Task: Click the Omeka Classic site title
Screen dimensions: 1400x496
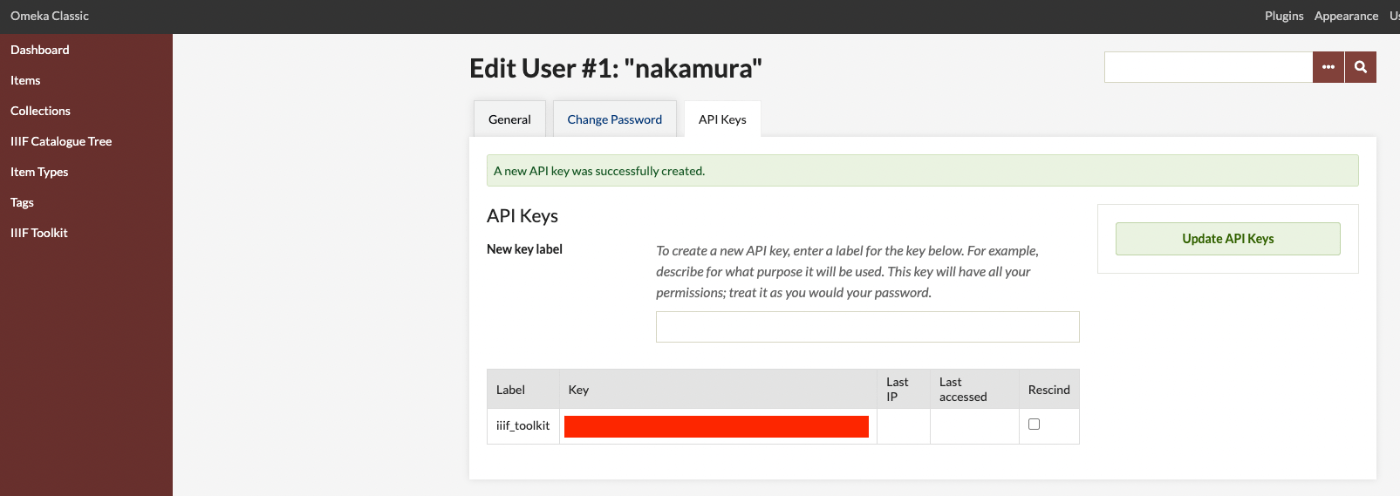Action: click(x=49, y=16)
